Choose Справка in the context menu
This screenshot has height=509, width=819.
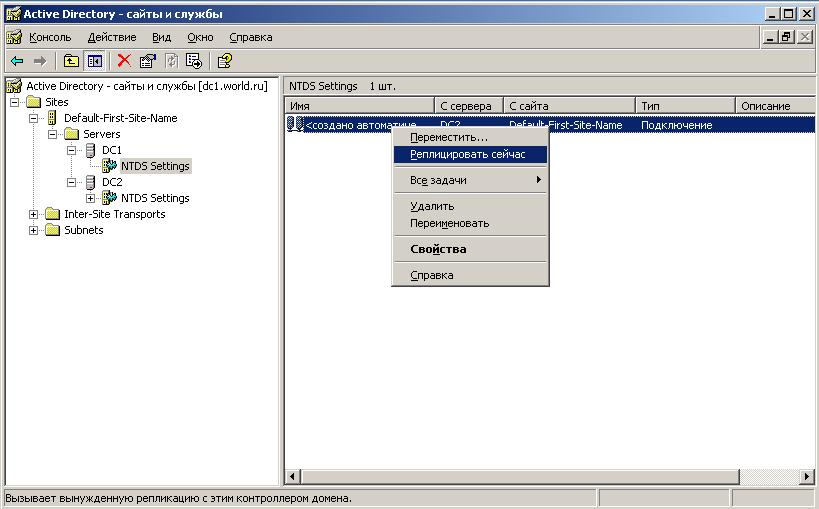point(470,275)
